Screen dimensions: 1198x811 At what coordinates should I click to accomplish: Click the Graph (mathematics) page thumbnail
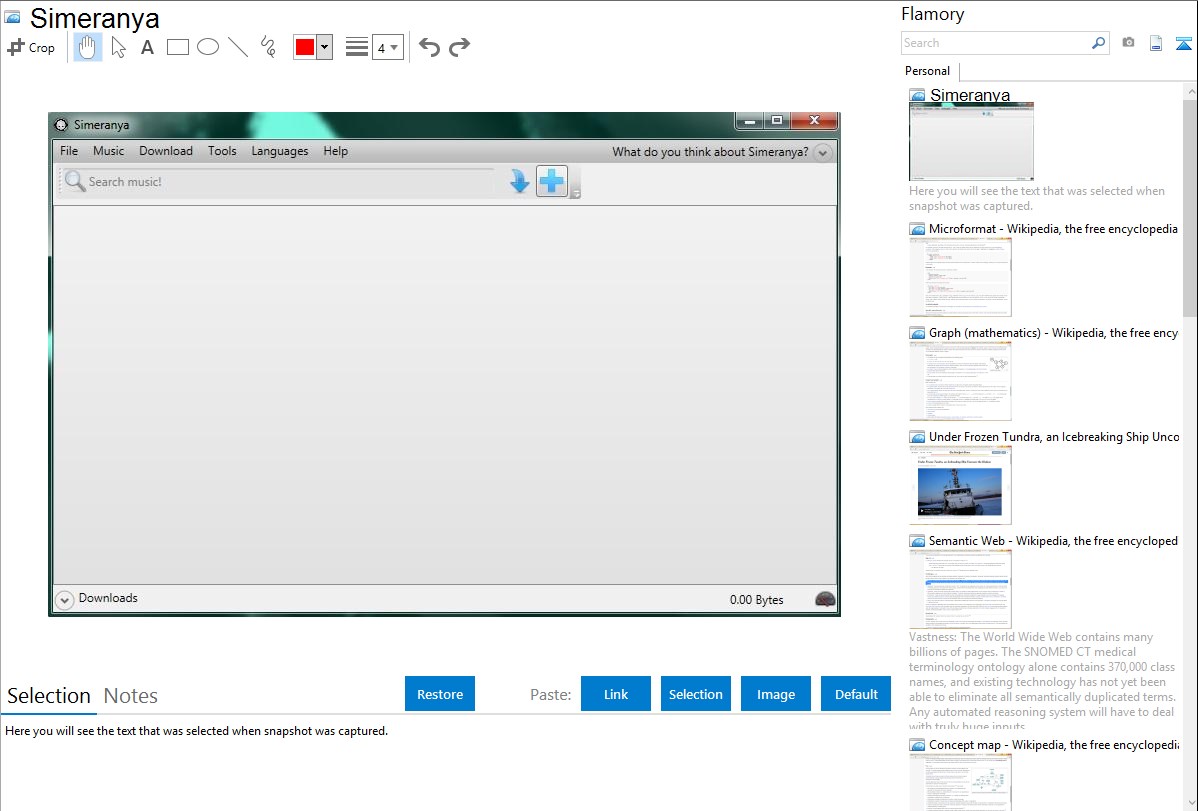pyautogui.click(x=960, y=381)
